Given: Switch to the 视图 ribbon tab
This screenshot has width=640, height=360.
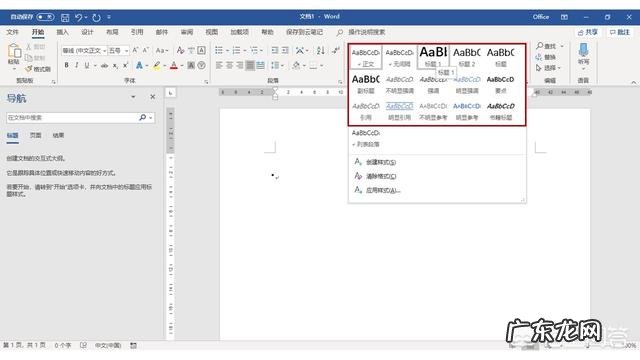Looking at the screenshot, I should pyautogui.click(x=211, y=32).
